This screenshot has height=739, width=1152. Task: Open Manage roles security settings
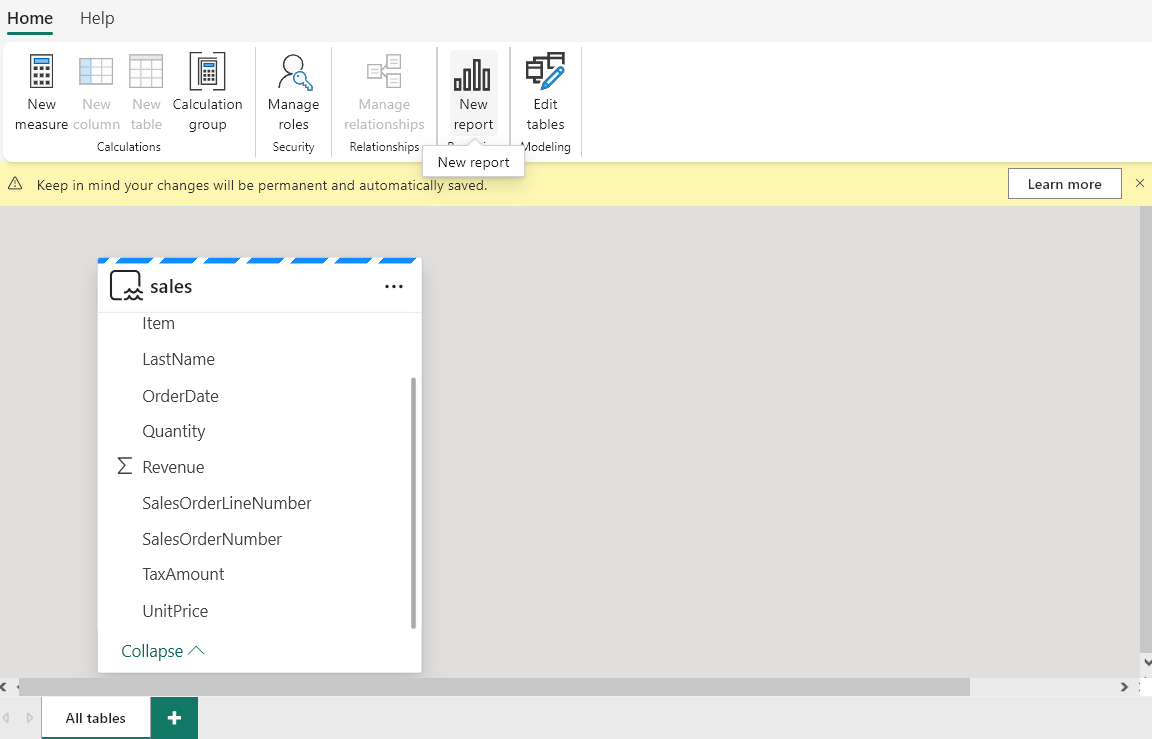tap(293, 90)
